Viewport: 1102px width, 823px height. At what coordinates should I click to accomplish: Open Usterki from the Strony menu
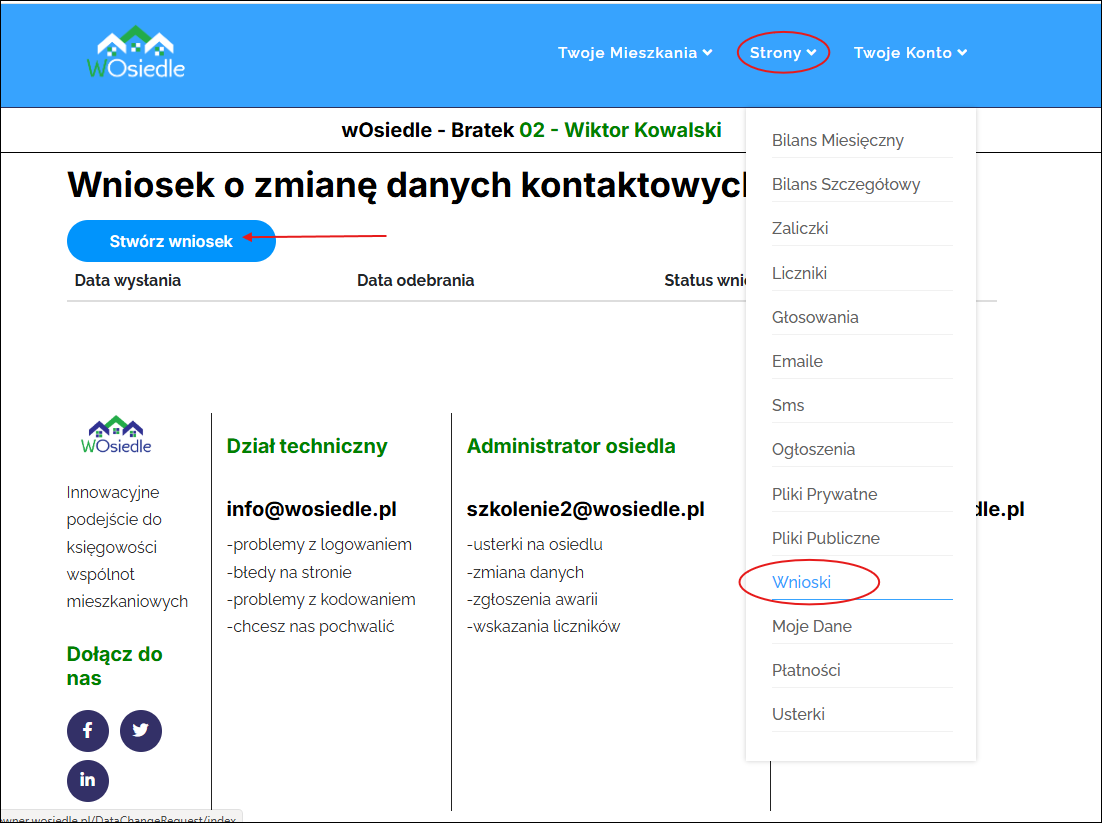point(796,713)
